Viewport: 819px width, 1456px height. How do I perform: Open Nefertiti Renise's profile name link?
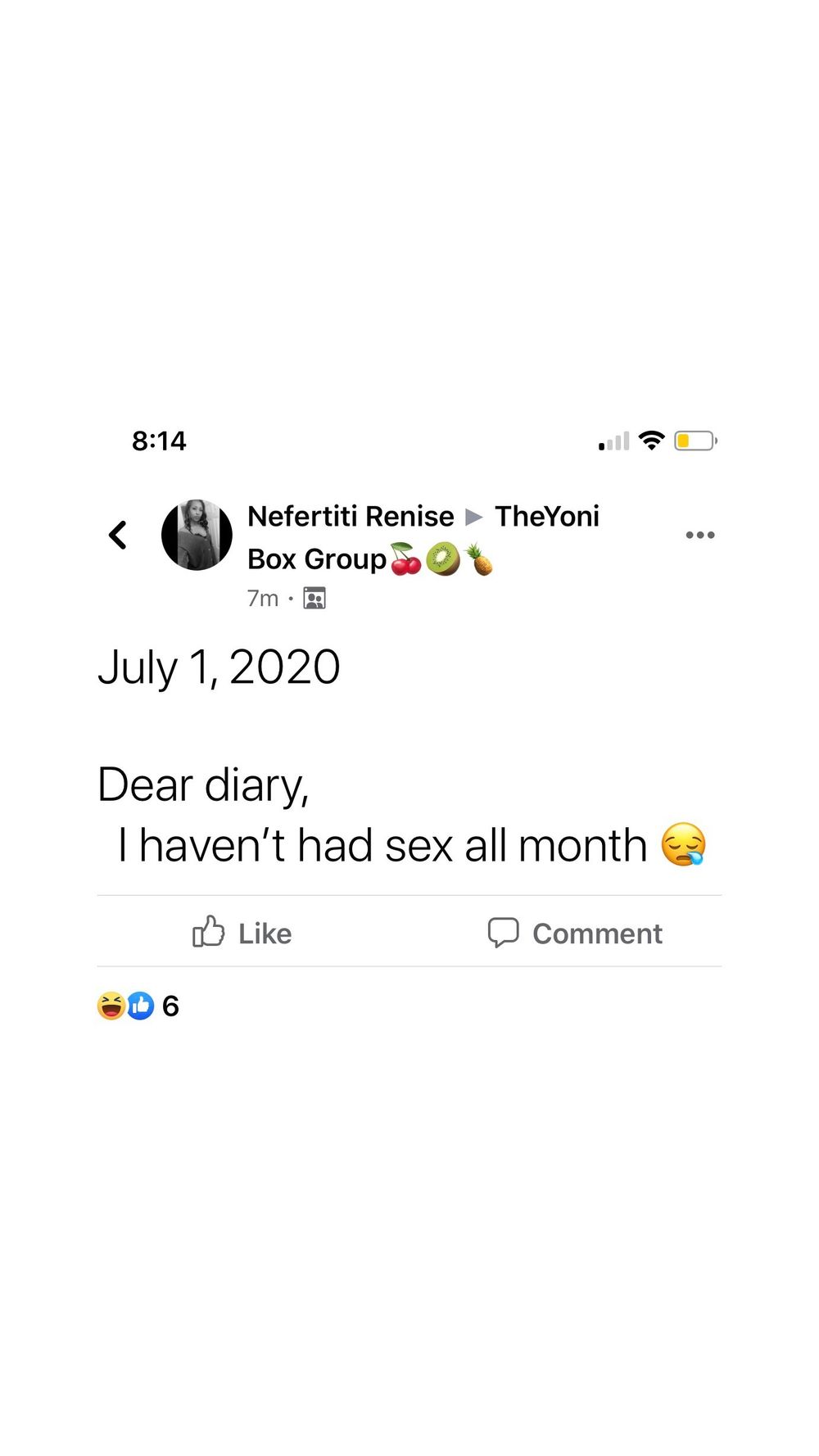coord(351,516)
